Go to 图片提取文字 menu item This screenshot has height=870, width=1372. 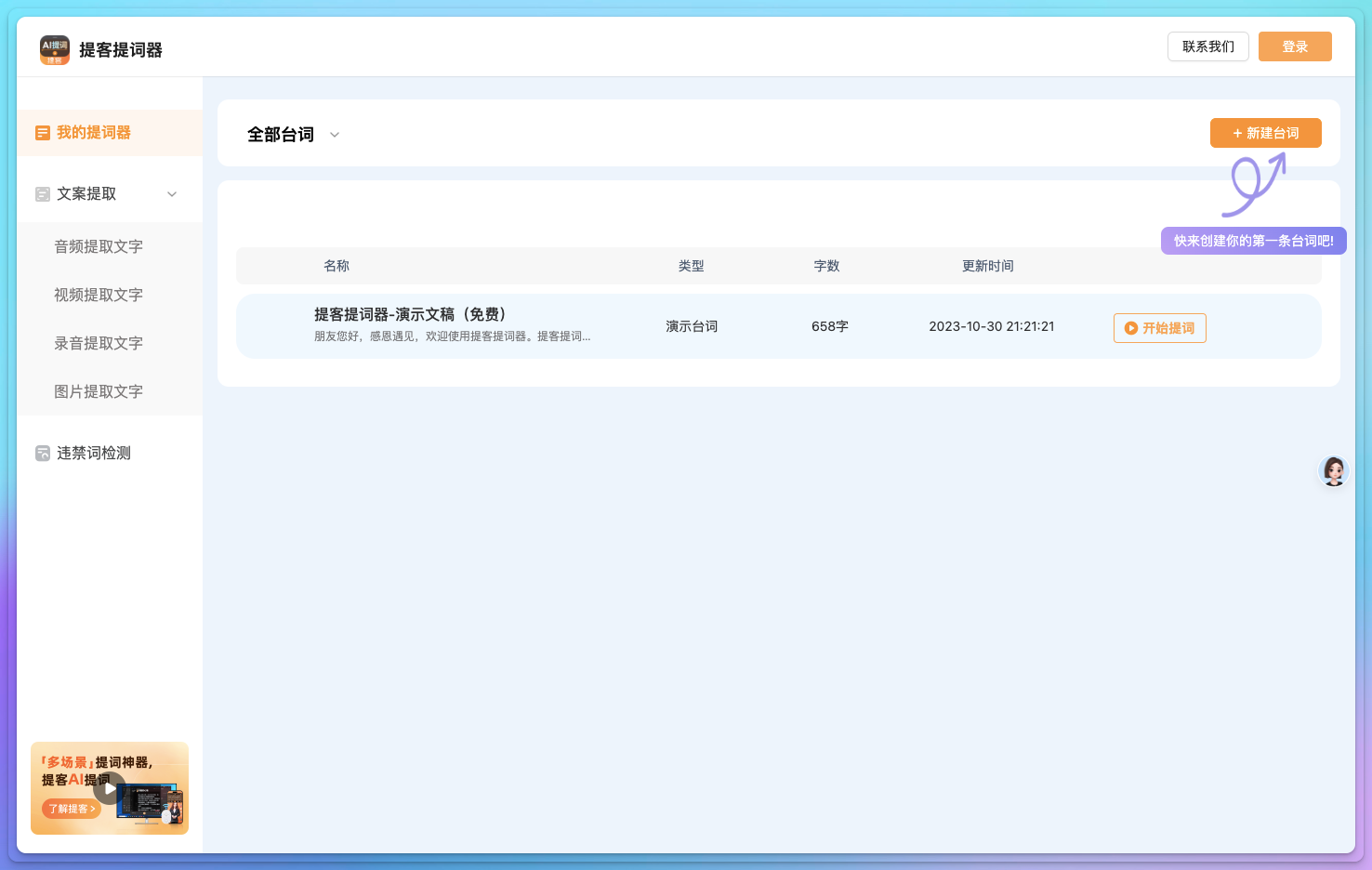click(99, 391)
